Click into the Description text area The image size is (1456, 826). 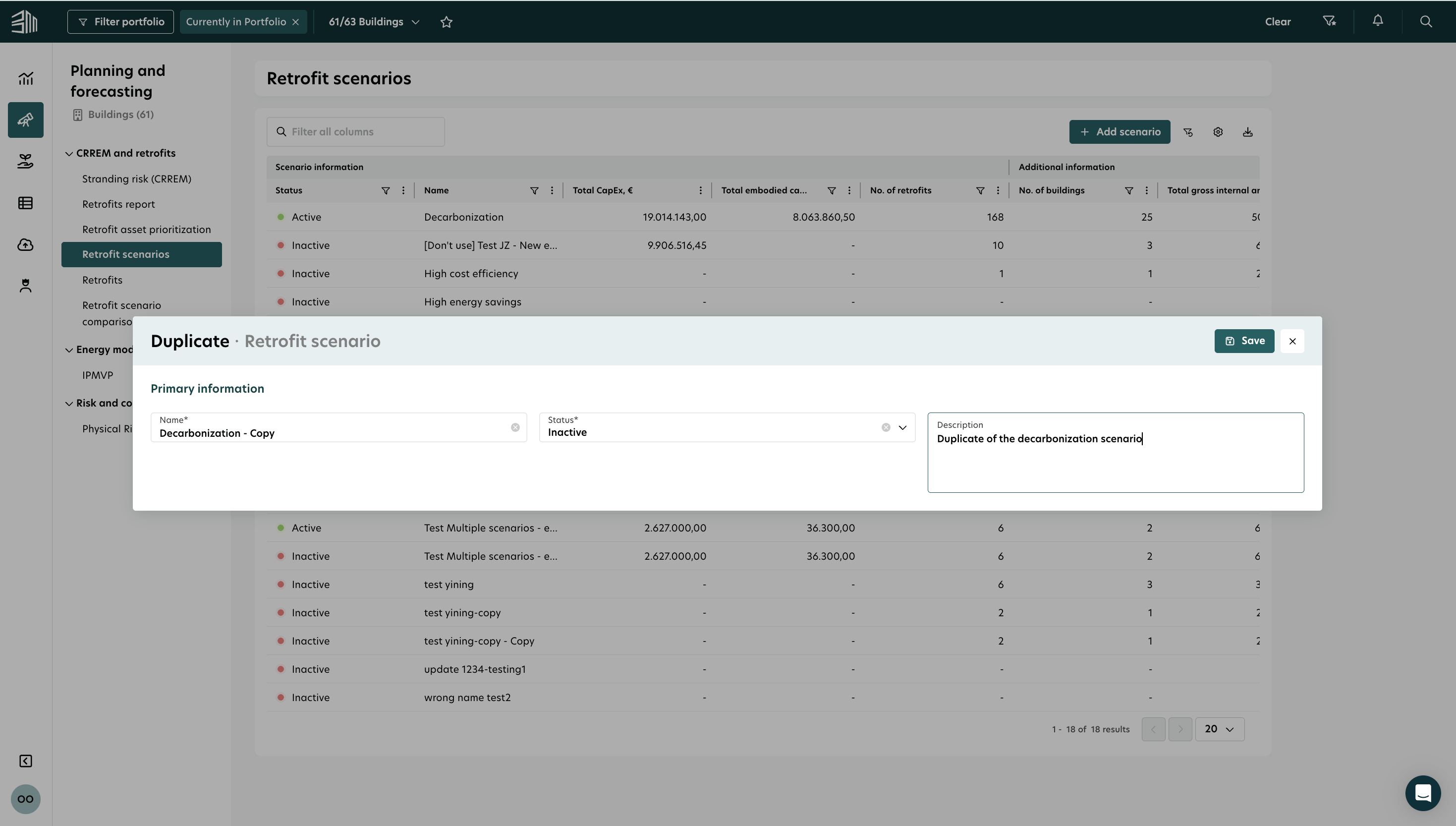point(1115,463)
